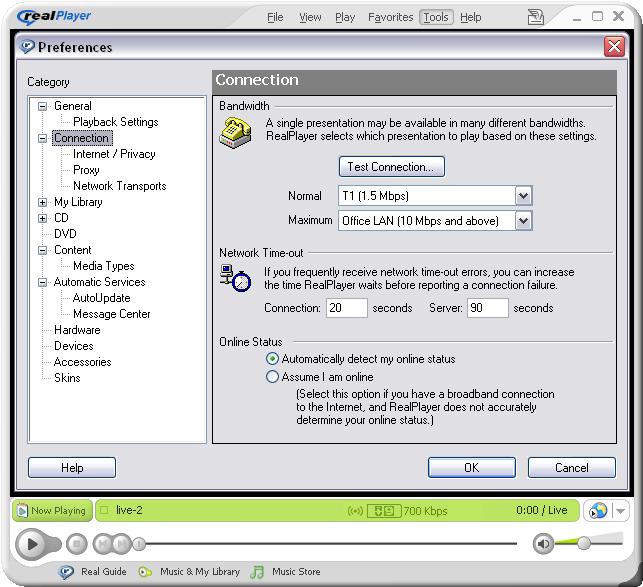Click the Now Playing icon button

pos(22,511)
